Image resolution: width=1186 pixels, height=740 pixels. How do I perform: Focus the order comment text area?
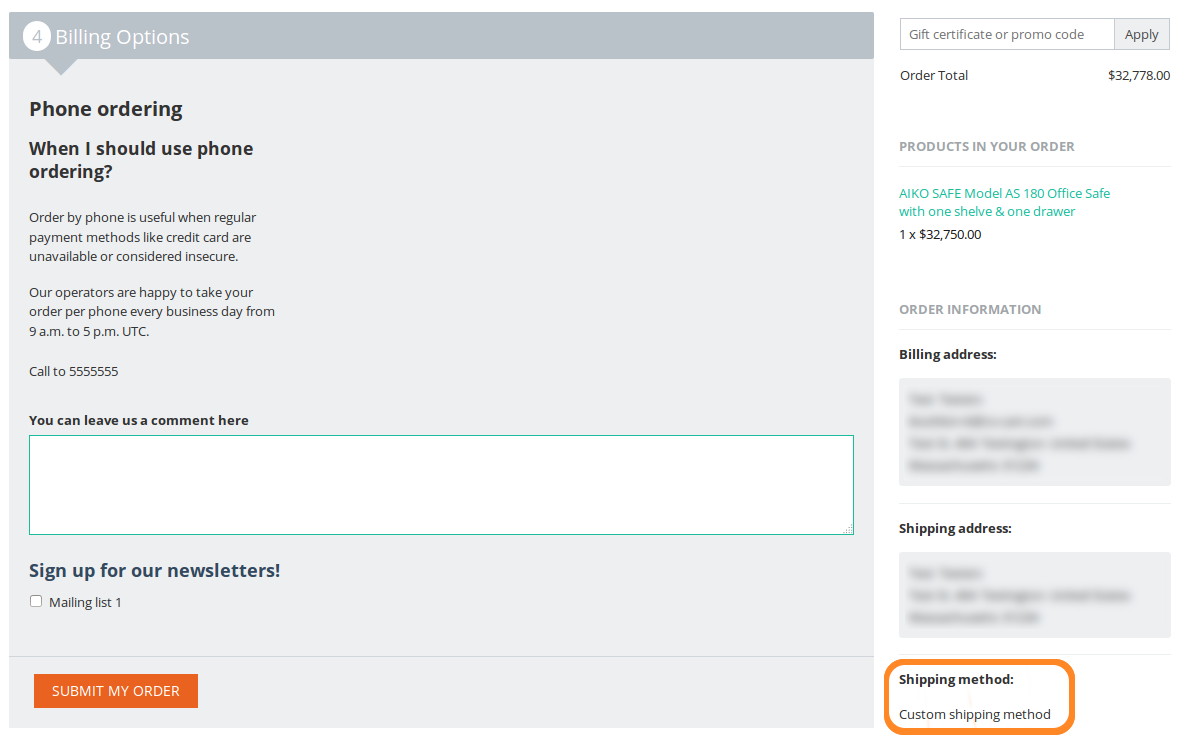[x=441, y=485]
